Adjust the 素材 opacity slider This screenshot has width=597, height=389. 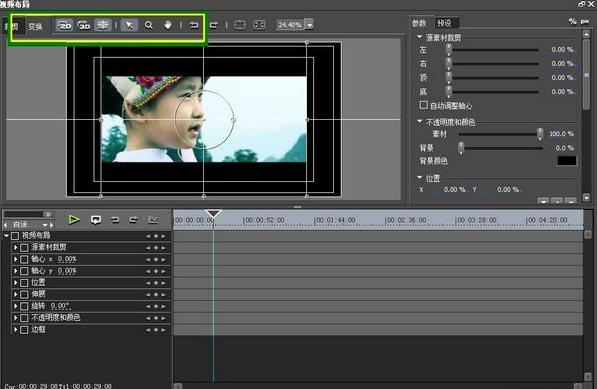click(x=540, y=134)
